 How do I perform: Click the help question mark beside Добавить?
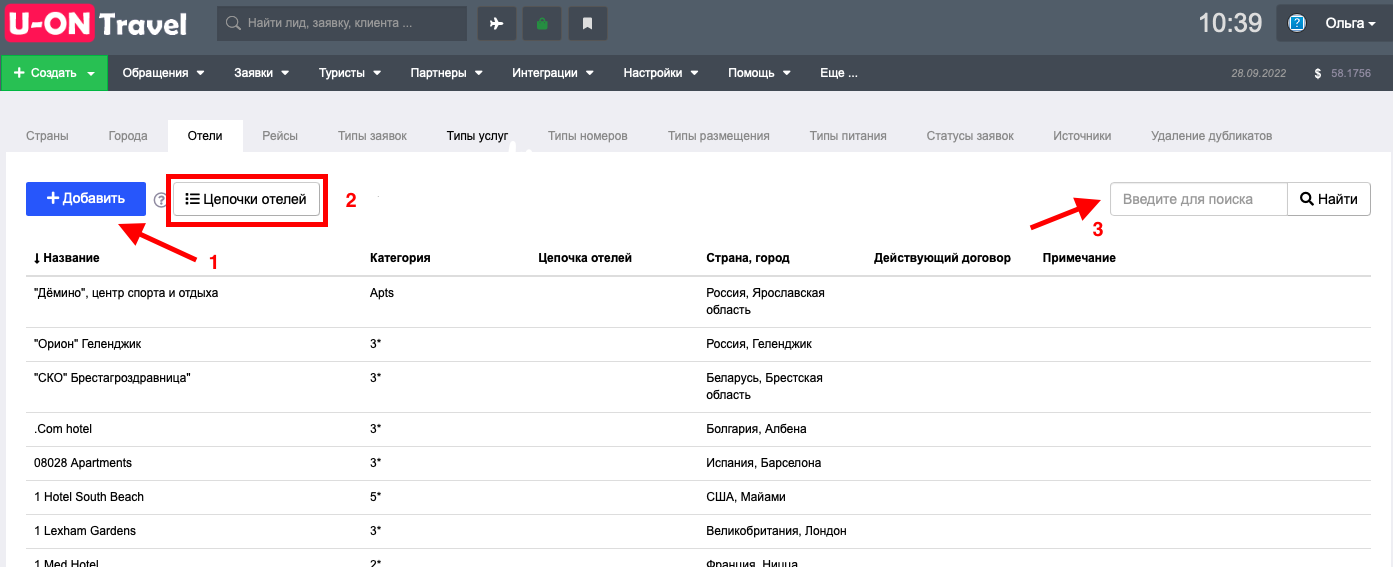pos(161,200)
